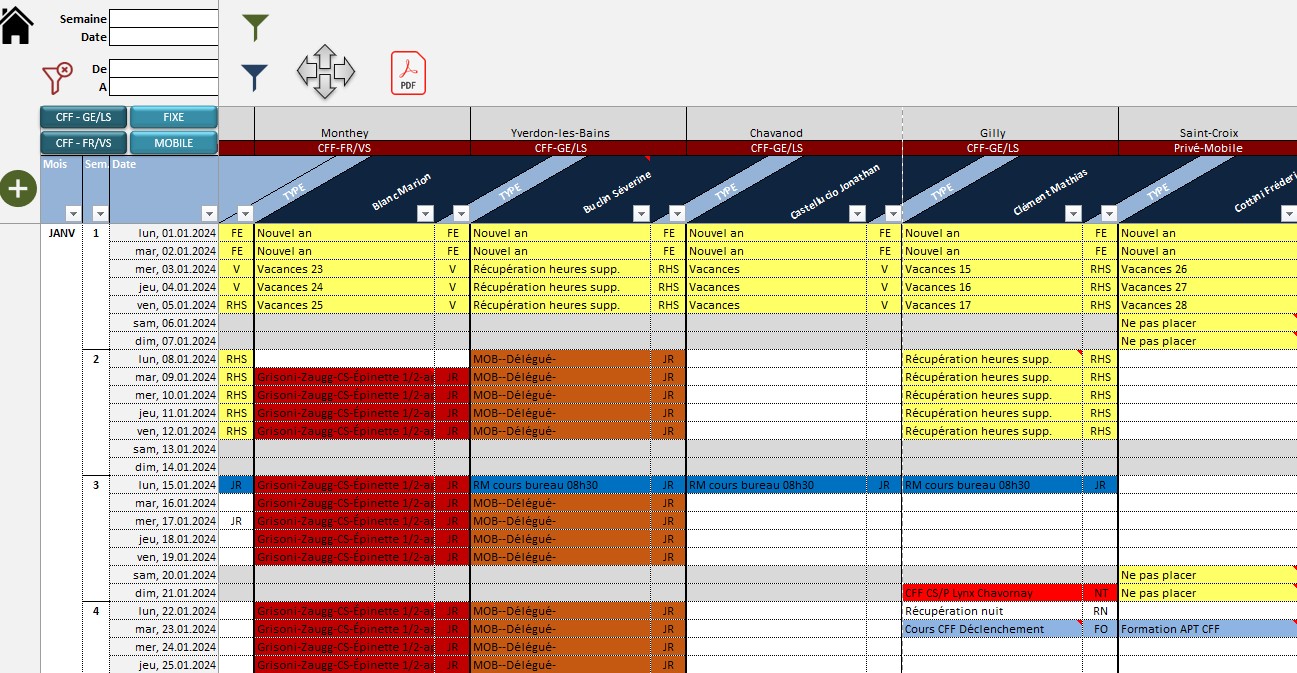Image resolution: width=1297 pixels, height=673 pixels.
Task: Click the green filter funnel icon
Action: tap(256, 27)
